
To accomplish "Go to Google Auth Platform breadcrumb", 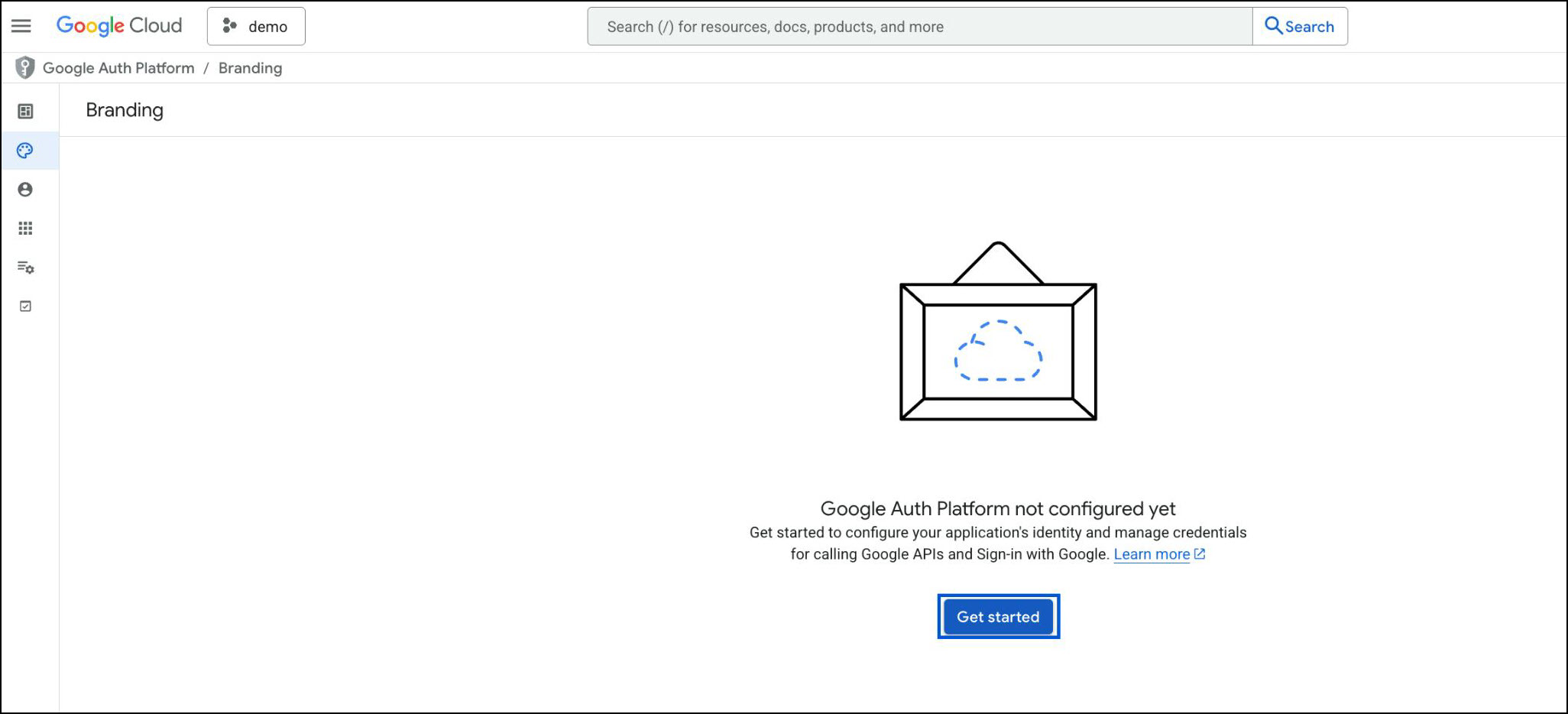I will pos(118,68).
